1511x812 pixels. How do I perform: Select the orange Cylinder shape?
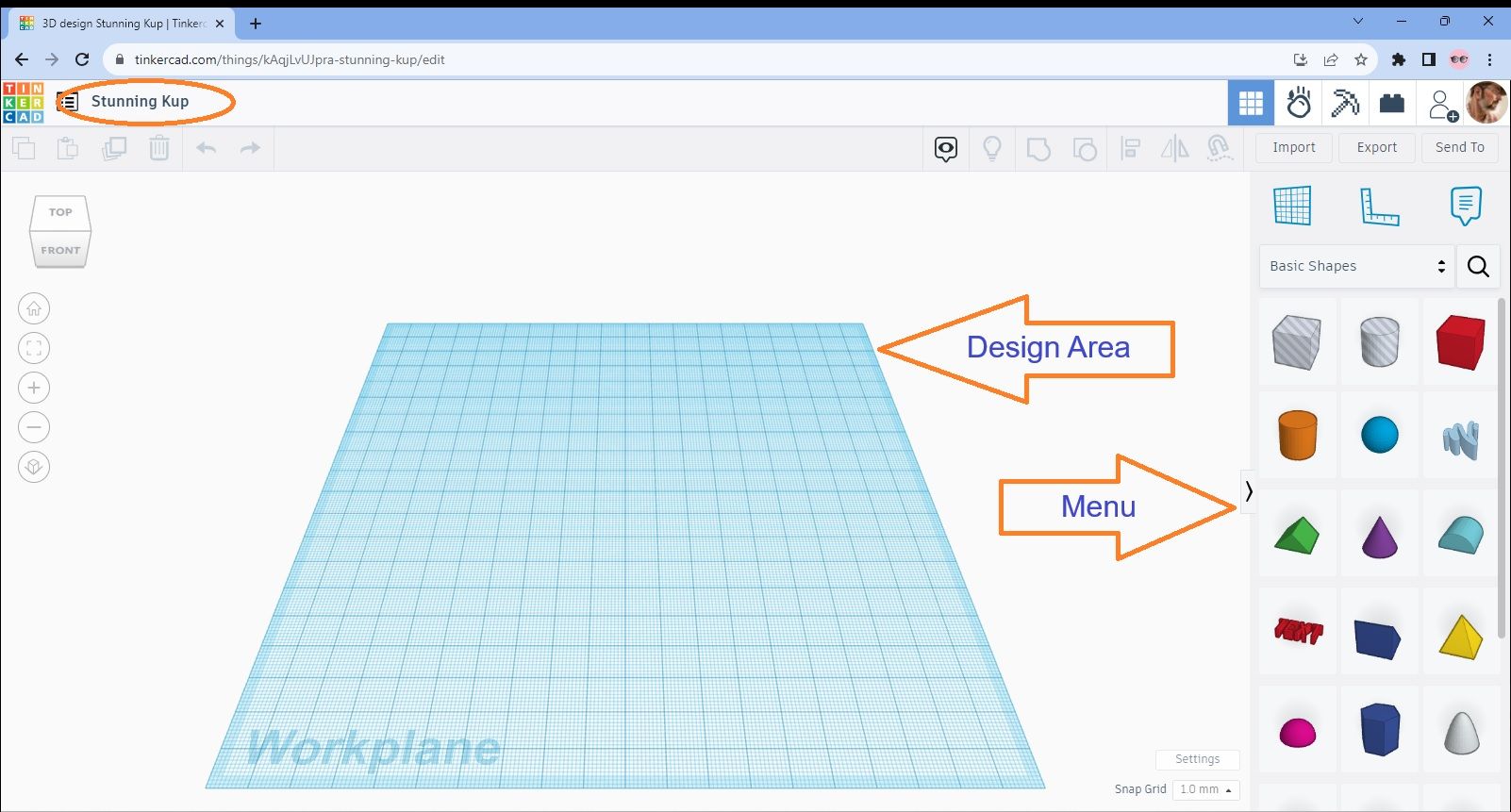1297,436
